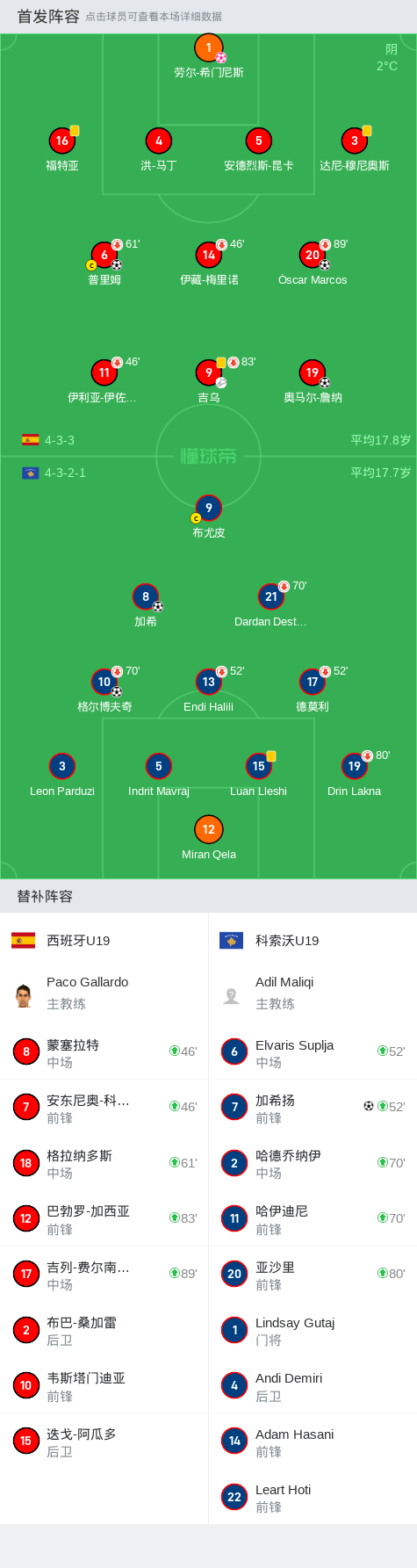
Task: Open Kosovo captain number 9 布尤皮 icon
Action: [208, 508]
